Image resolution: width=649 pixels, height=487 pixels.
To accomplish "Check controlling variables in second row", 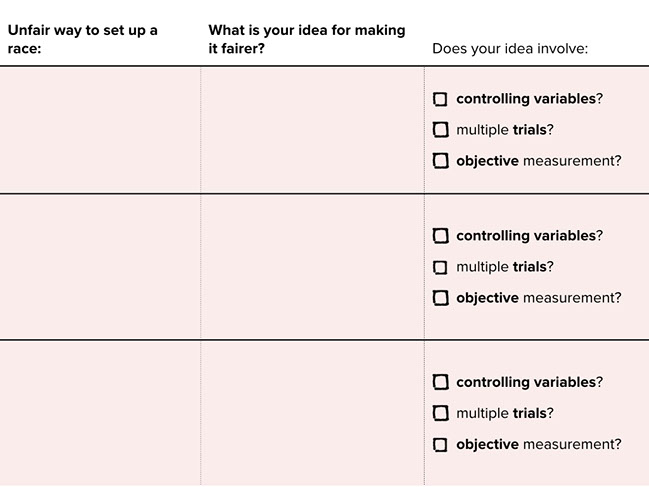I will [440, 236].
